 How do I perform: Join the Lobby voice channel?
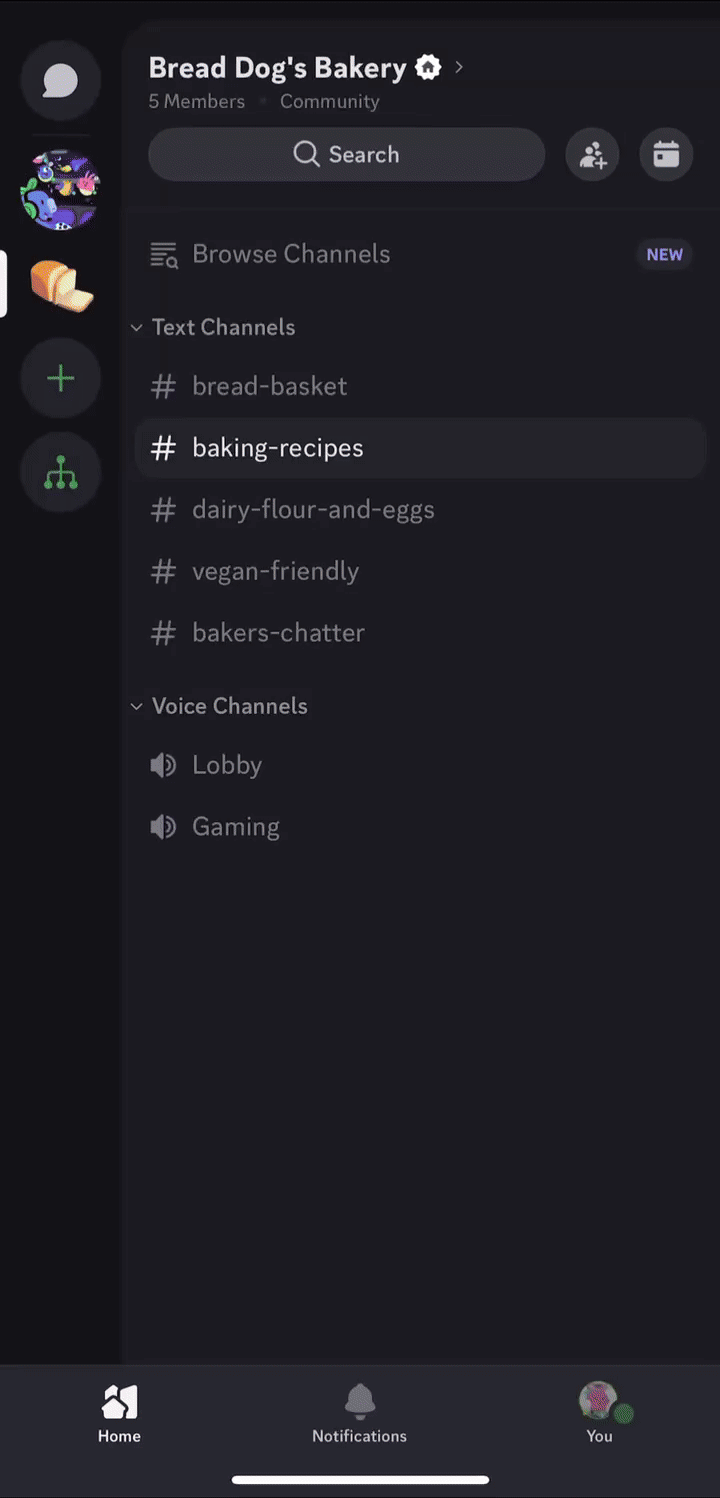pos(226,765)
